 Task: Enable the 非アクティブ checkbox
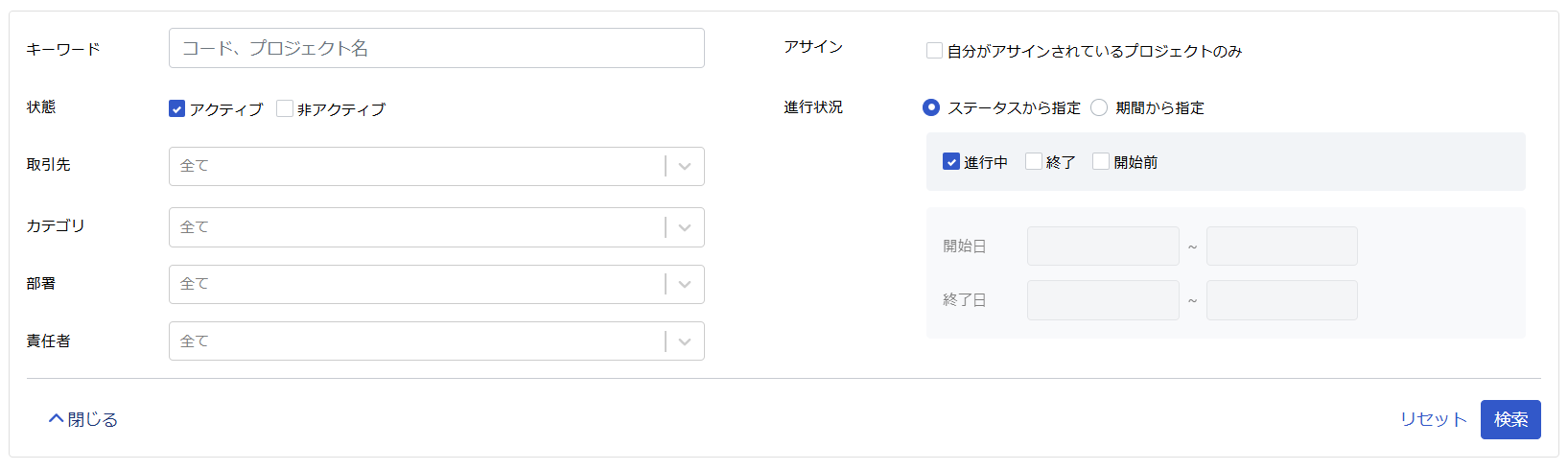click(285, 108)
